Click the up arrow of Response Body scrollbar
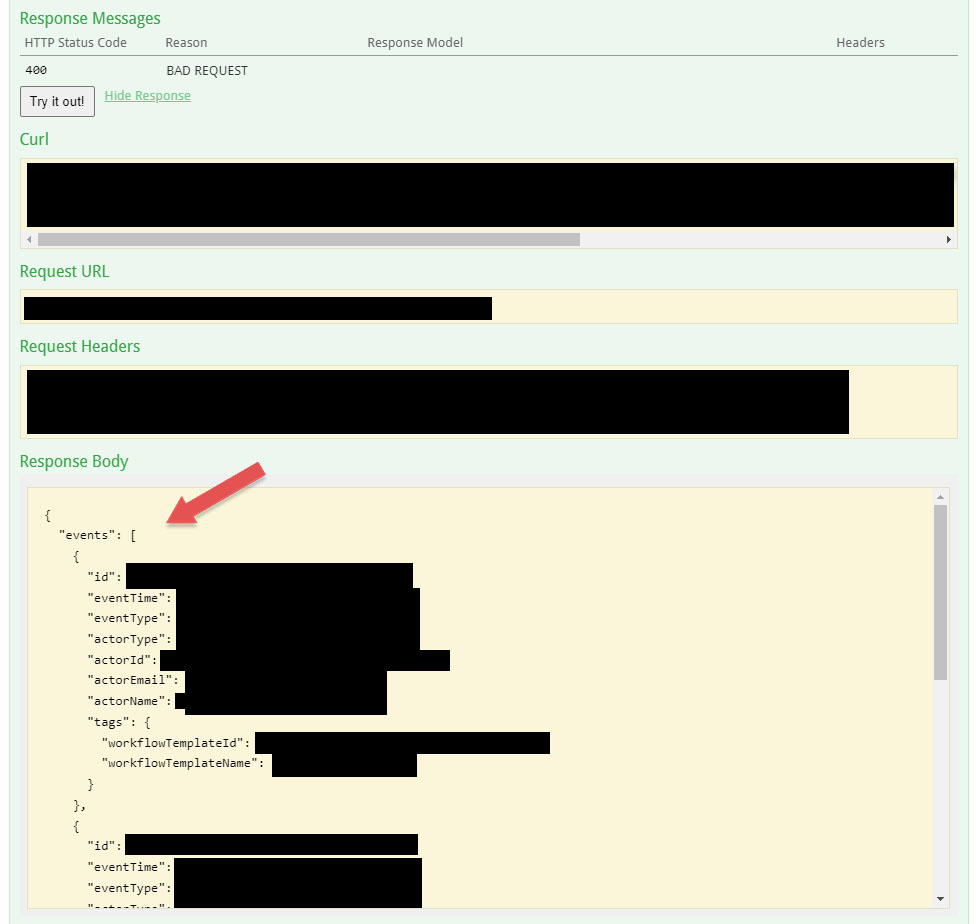This screenshot has height=924, width=978. (940, 495)
